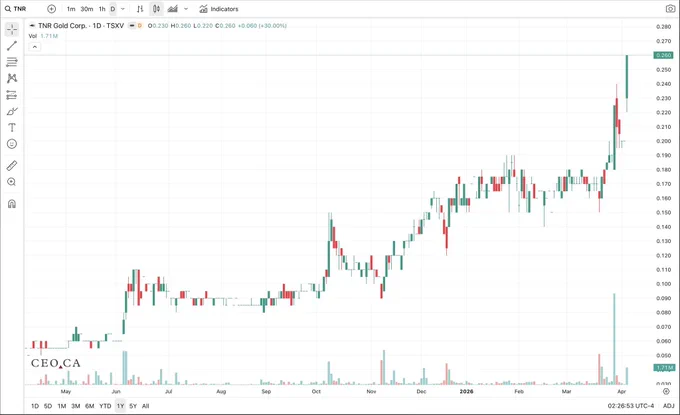The width and height of the screenshot is (680, 415).
Task: Select the trend line drawing tool
Action: pyautogui.click(x=12, y=46)
